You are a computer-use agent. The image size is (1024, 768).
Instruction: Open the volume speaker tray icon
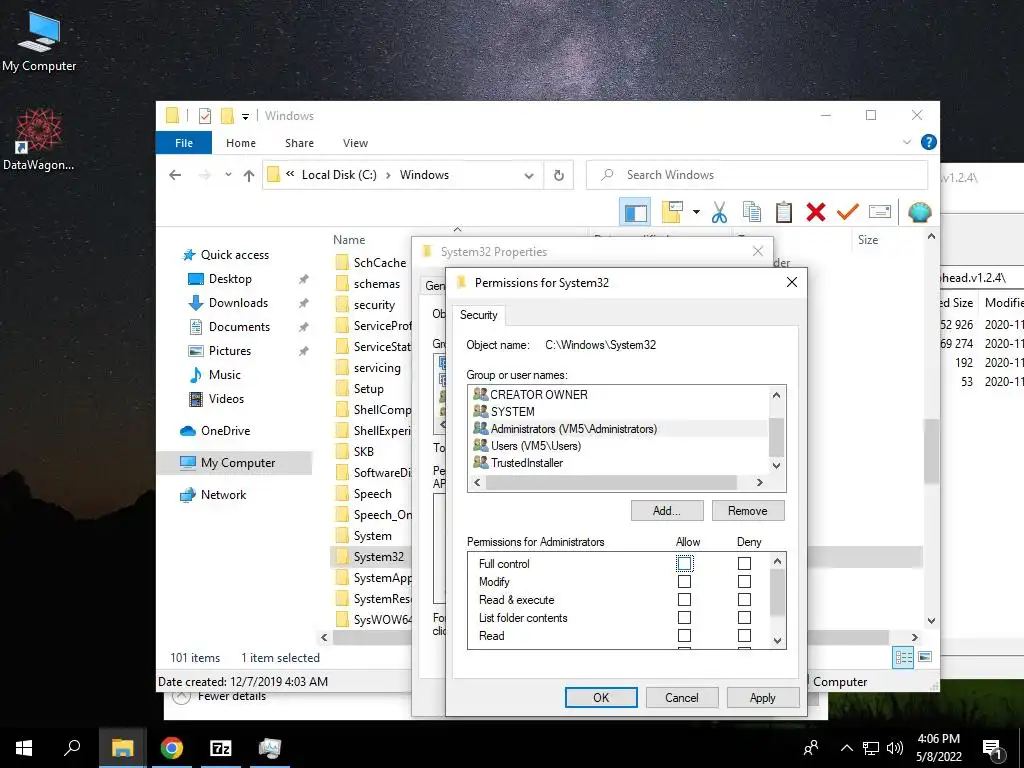point(895,748)
